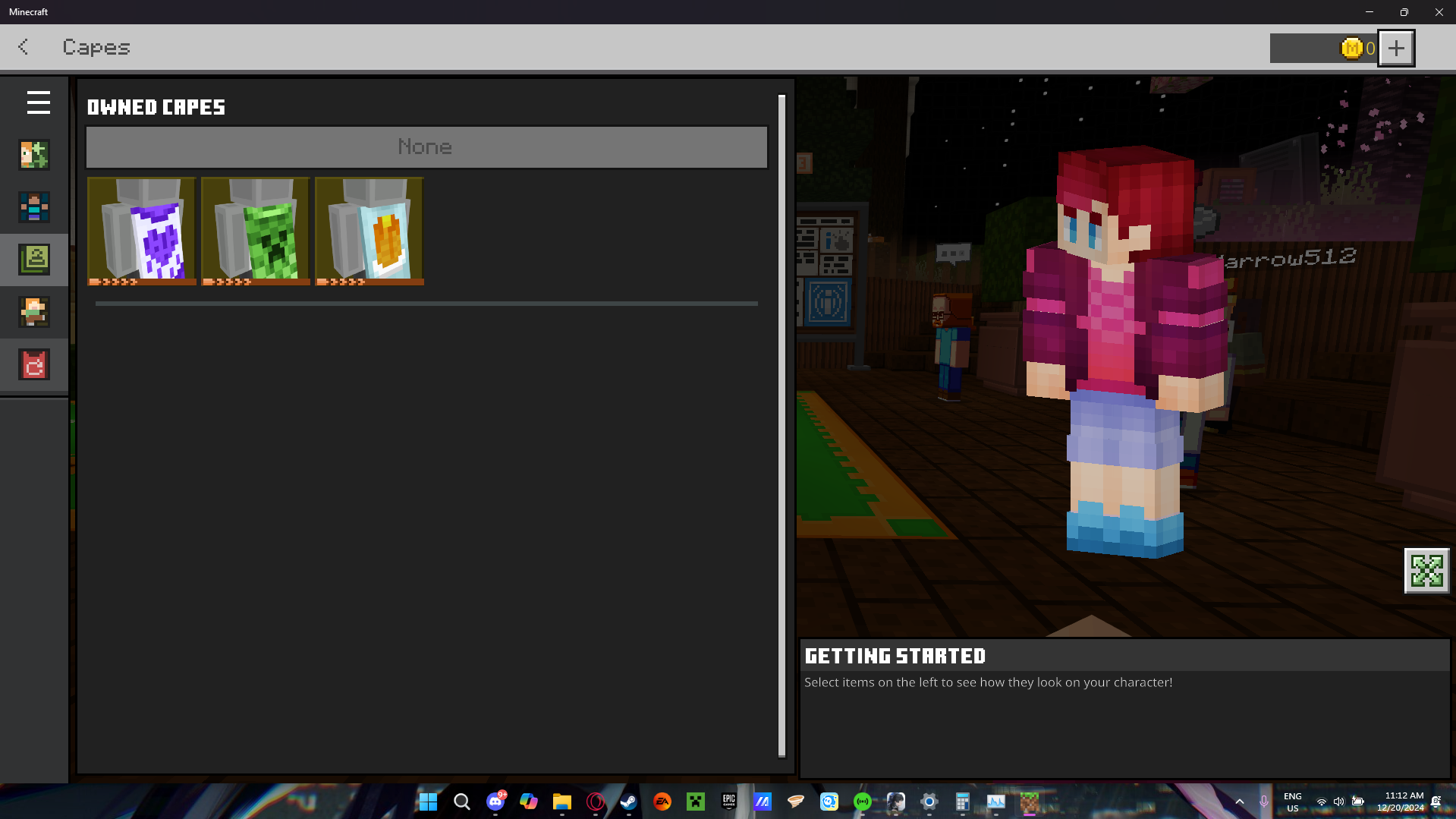Open the body and style sidebar tab
Viewport: 1456px width, 819px height.
click(34, 206)
